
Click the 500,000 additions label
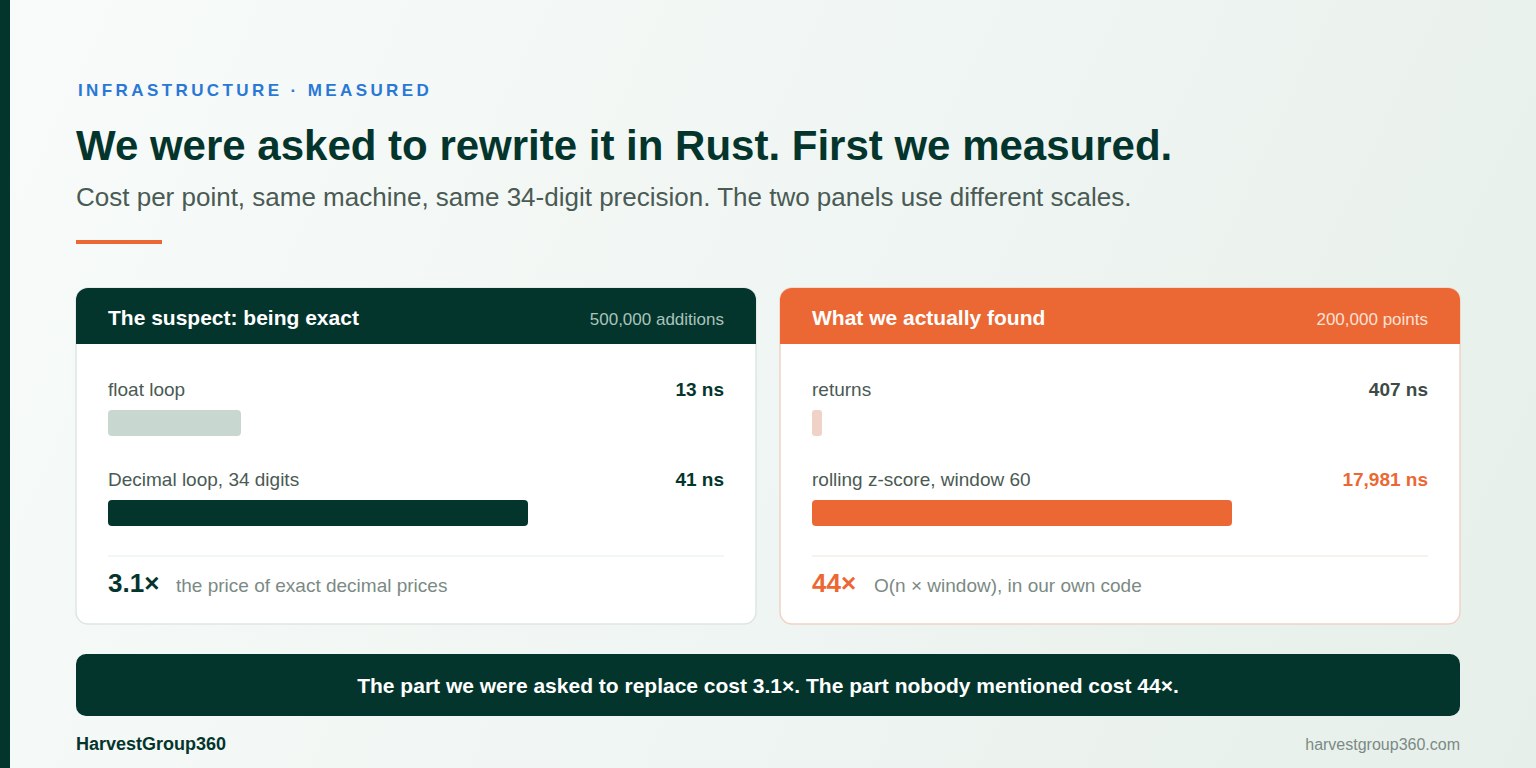tap(657, 319)
